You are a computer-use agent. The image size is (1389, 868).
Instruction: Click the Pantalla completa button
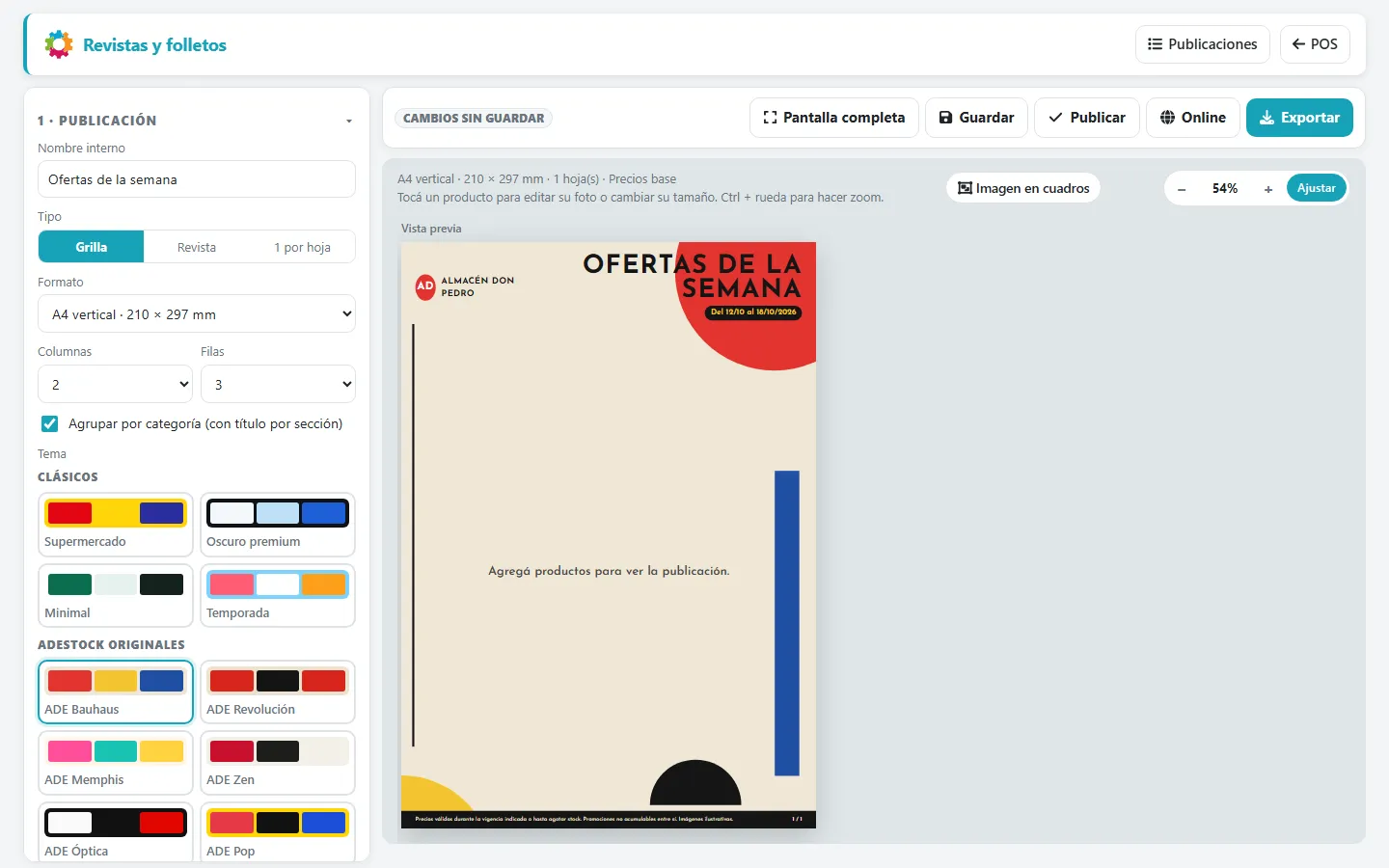[834, 118]
